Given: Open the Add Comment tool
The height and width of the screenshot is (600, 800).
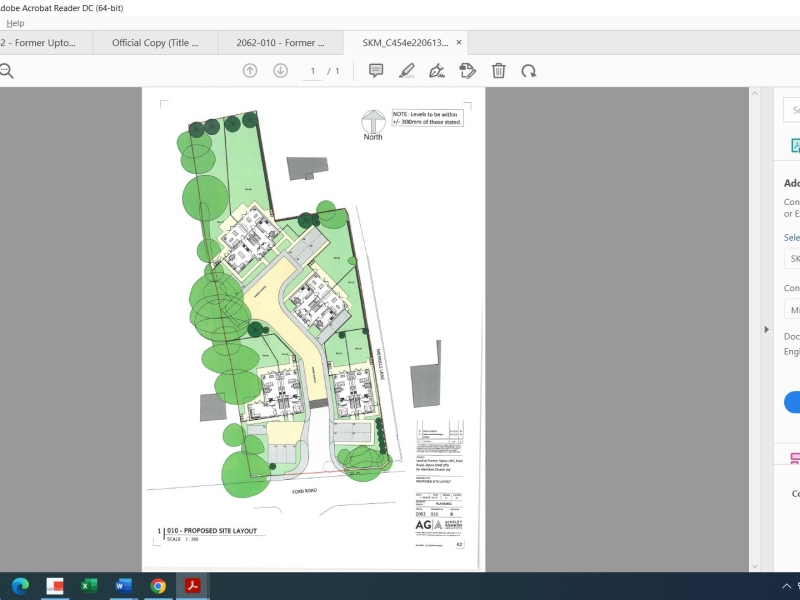Looking at the screenshot, I should (x=375, y=70).
